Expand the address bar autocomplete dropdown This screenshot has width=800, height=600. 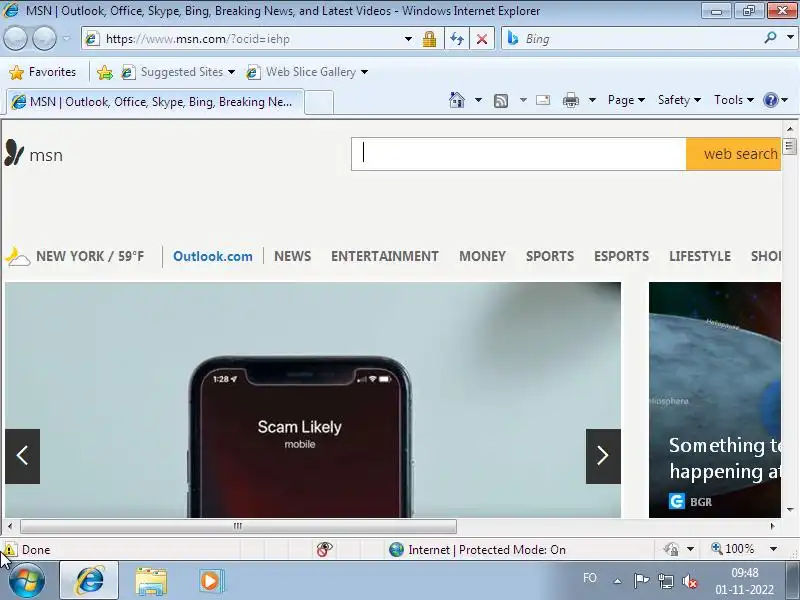[408, 39]
